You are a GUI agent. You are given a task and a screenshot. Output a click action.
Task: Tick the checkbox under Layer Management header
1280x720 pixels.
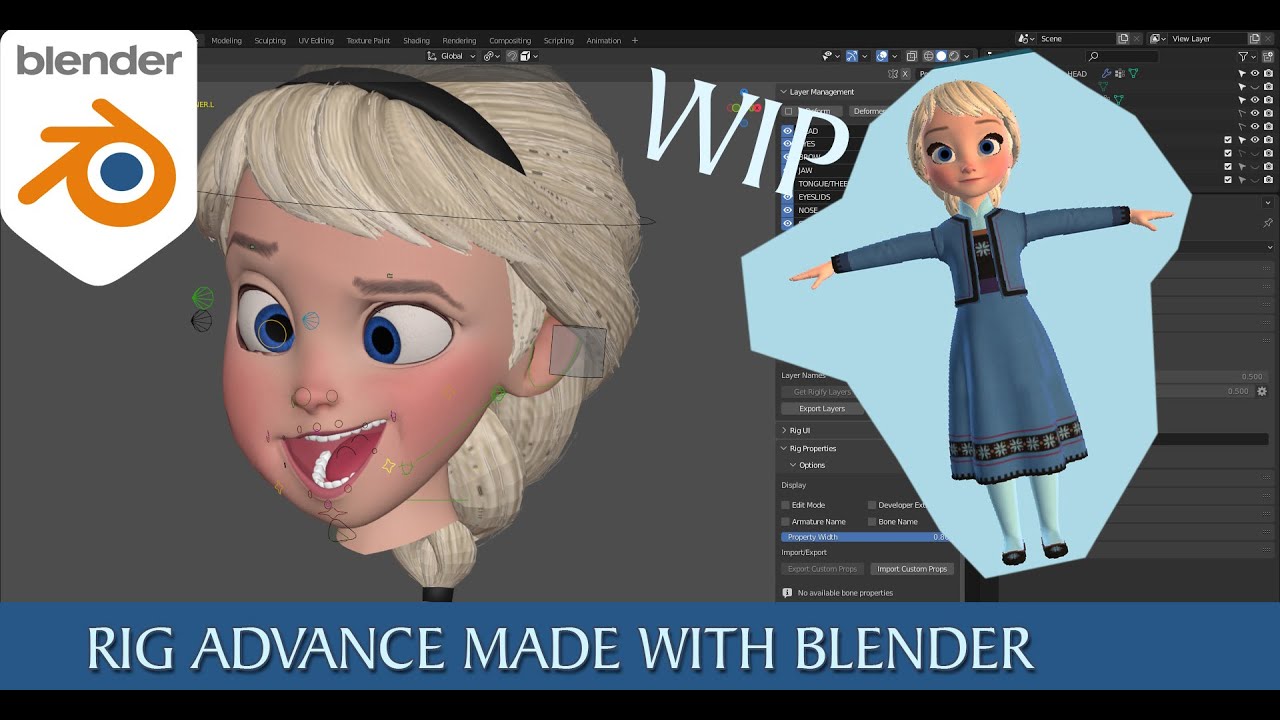[x=788, y=111]
